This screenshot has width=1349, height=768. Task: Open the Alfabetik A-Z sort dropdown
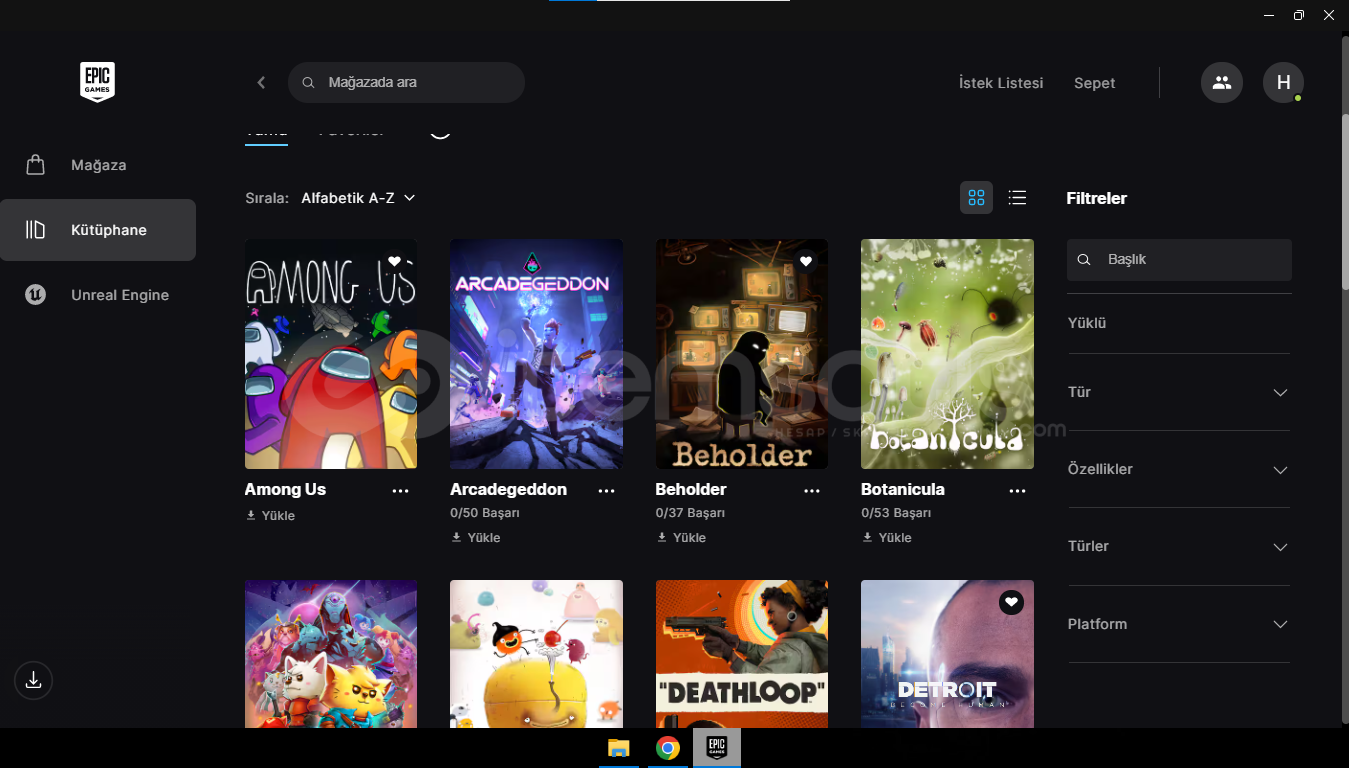(x=358, y=198)
